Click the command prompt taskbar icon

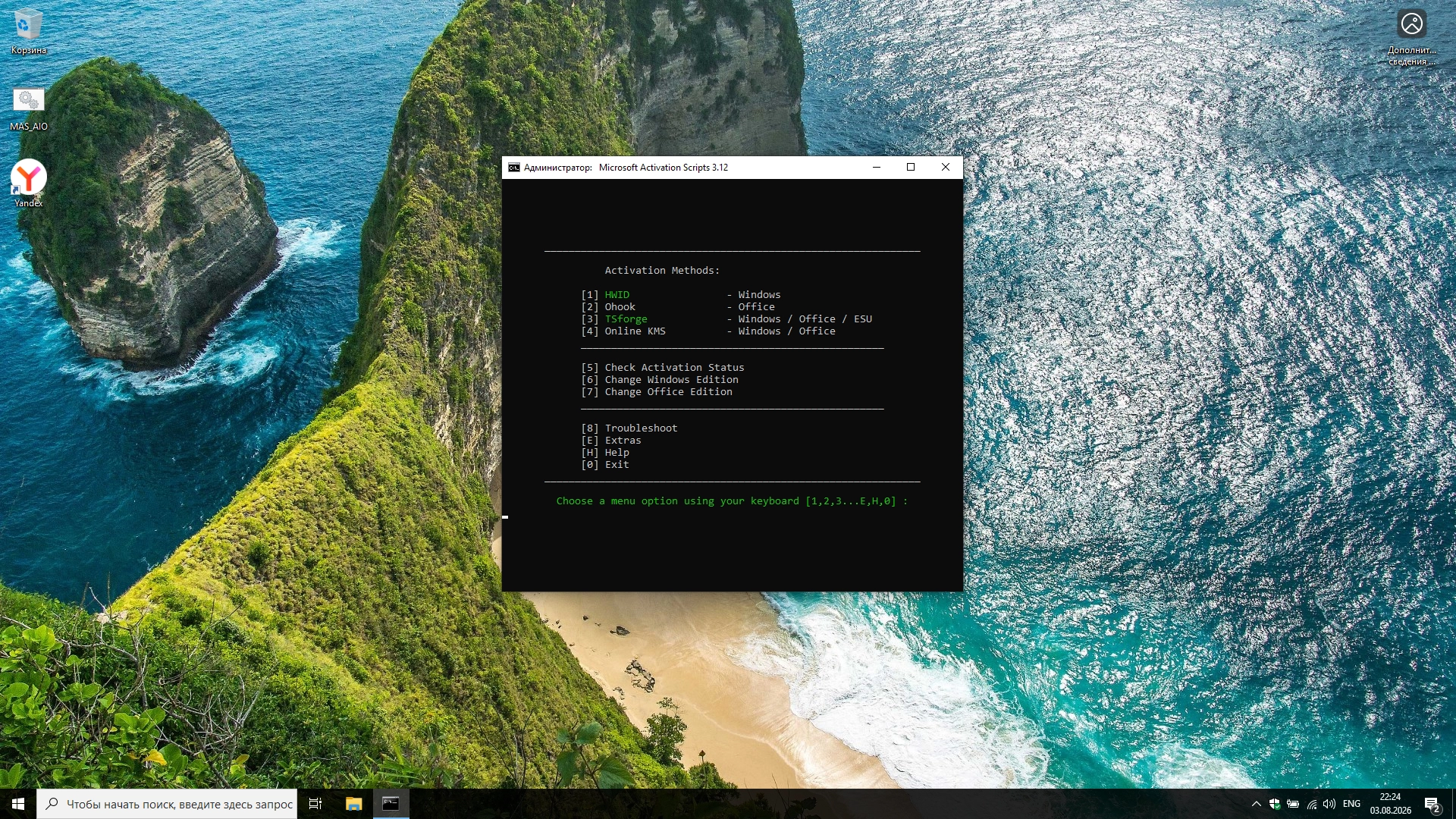pyautogui.click(x=391, y=804)
